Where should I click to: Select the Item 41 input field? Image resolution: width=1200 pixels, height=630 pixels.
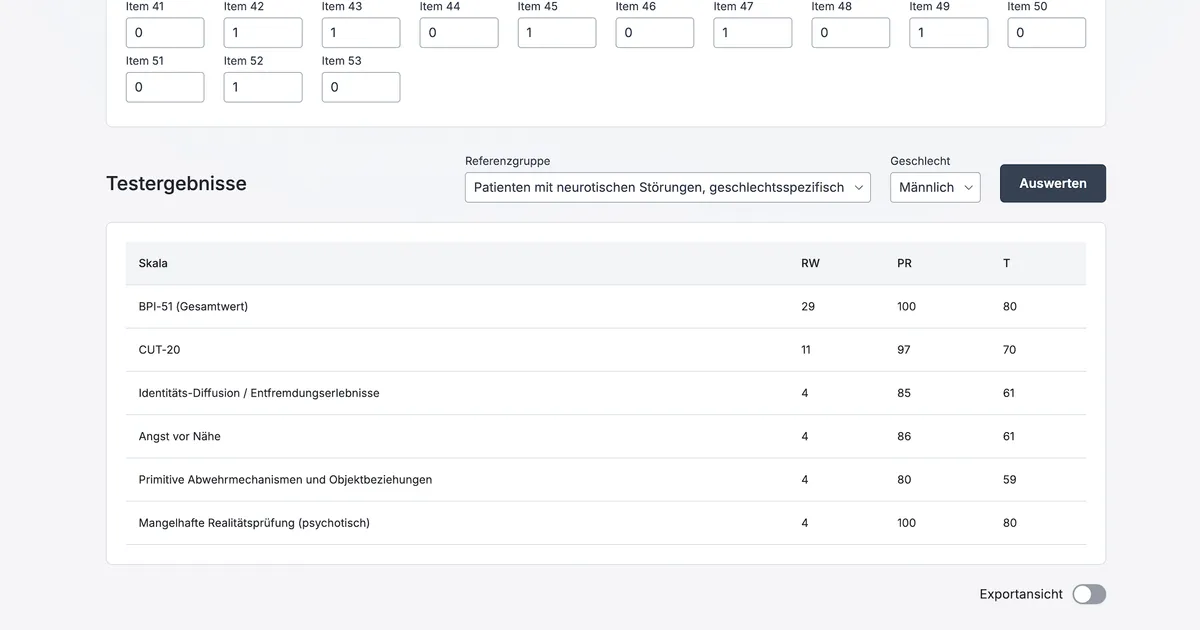click(164, 32)
